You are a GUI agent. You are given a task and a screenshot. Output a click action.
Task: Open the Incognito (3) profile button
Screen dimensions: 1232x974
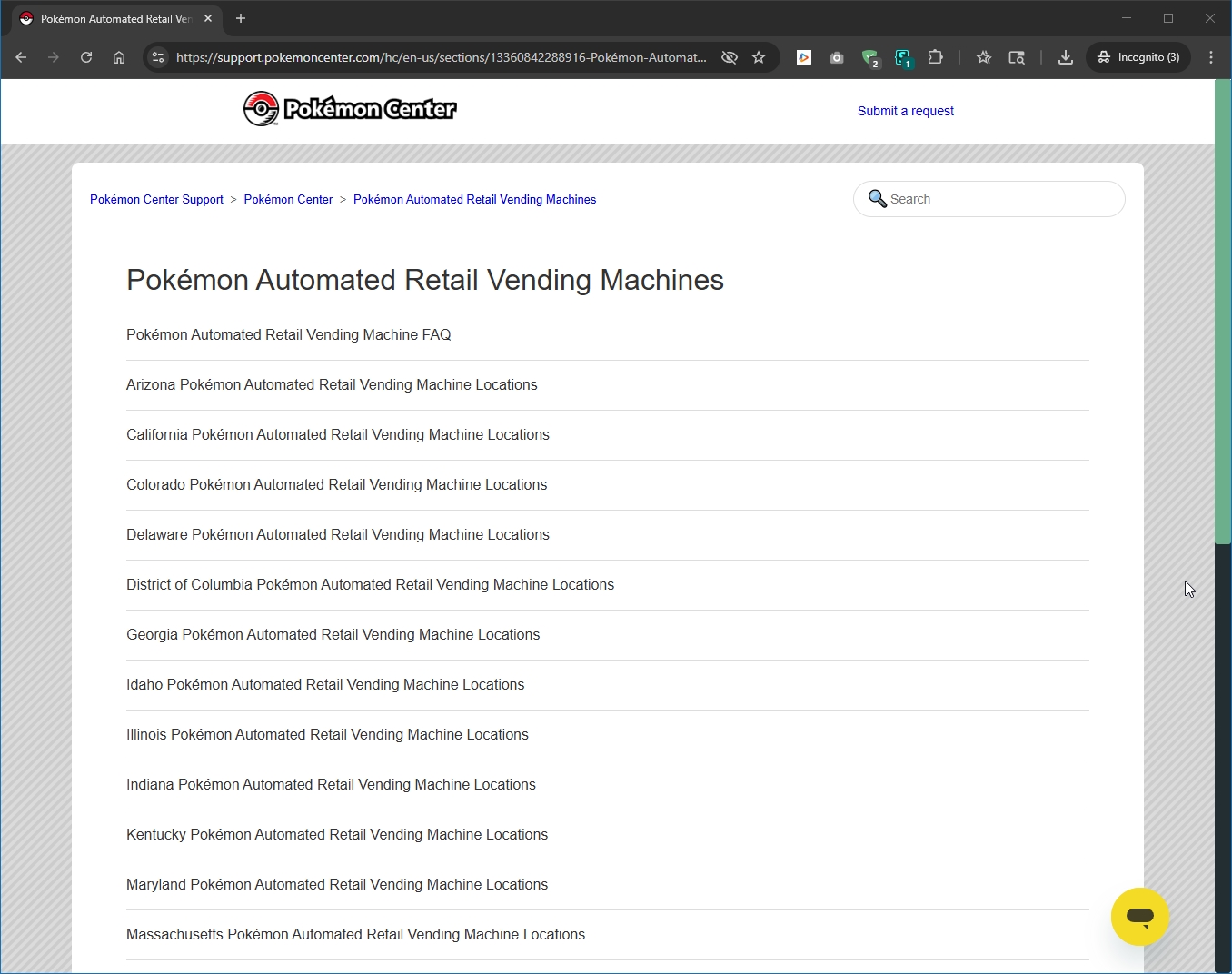(x=1138, y=57)
